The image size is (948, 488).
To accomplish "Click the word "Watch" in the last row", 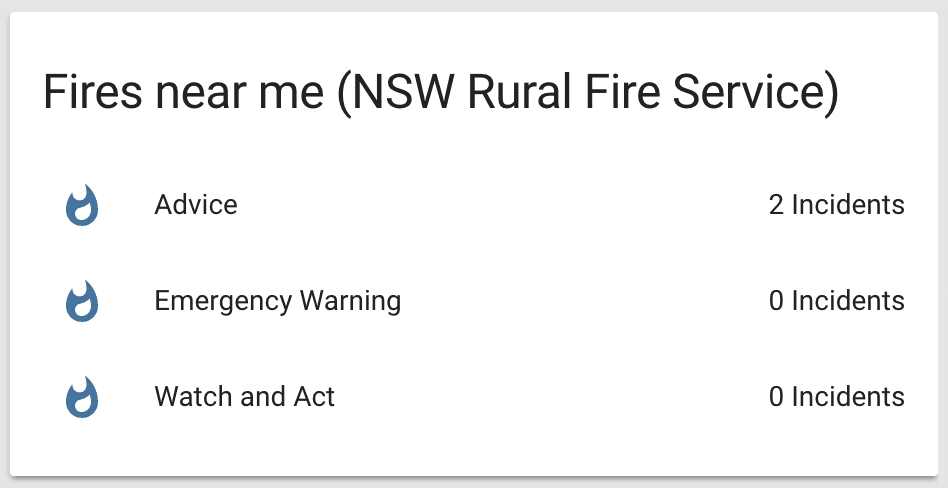I will click(190, 397).
